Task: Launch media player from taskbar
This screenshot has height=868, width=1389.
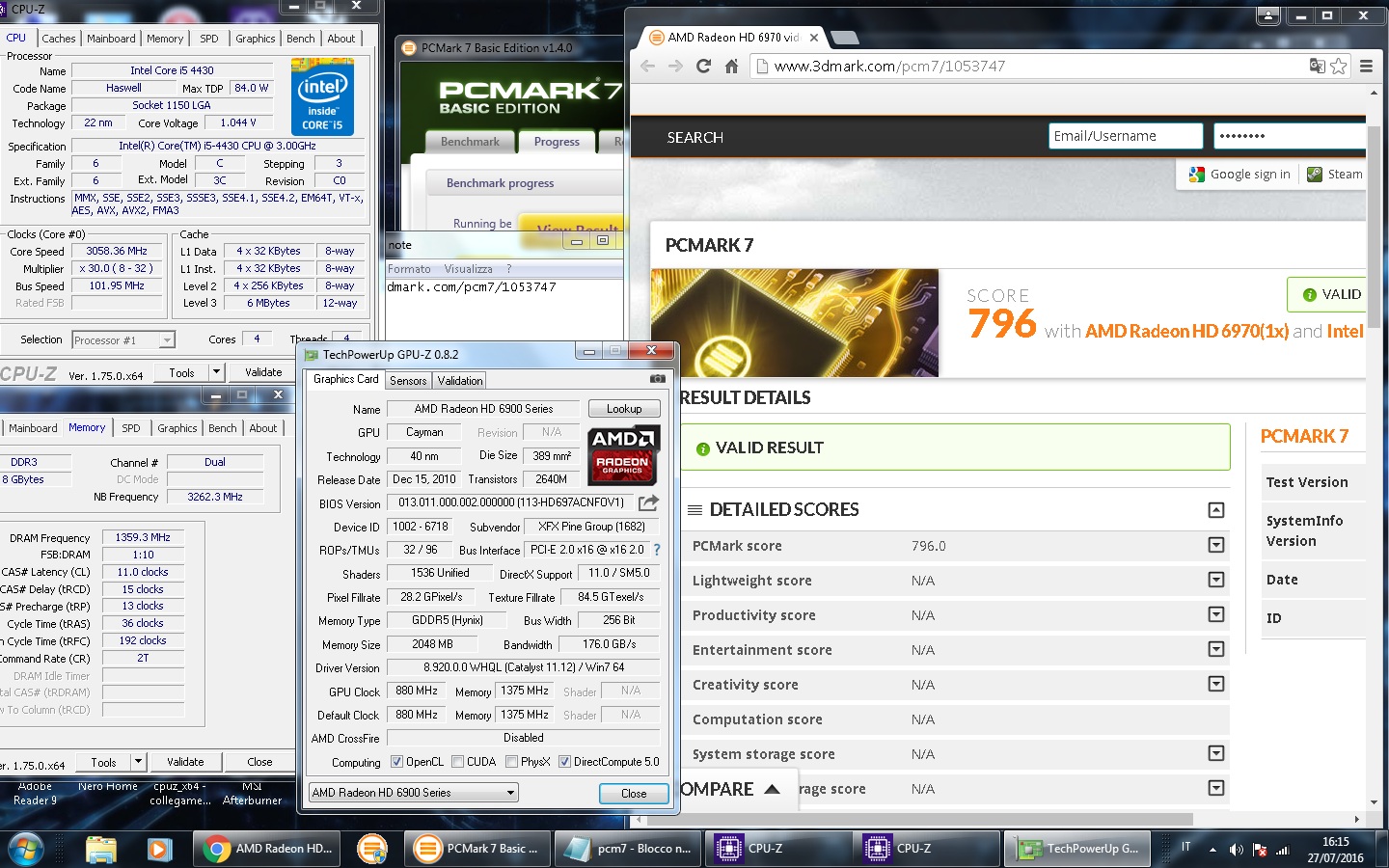Action: 159,849
